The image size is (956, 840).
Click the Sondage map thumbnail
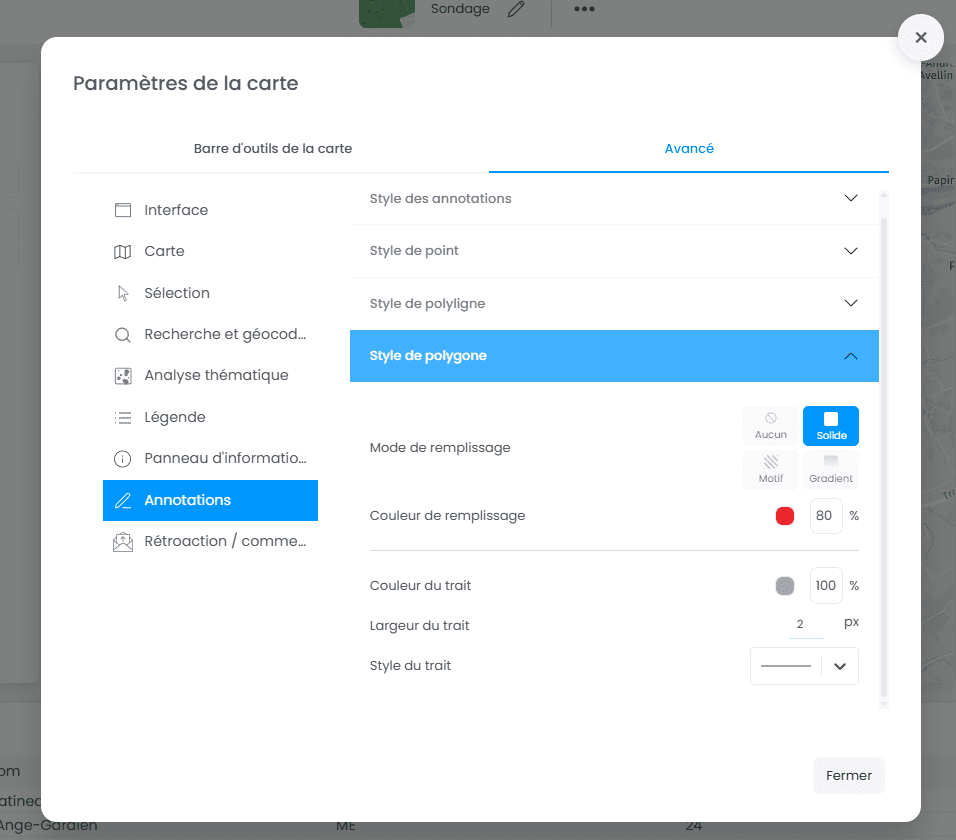tap(387, 13)
